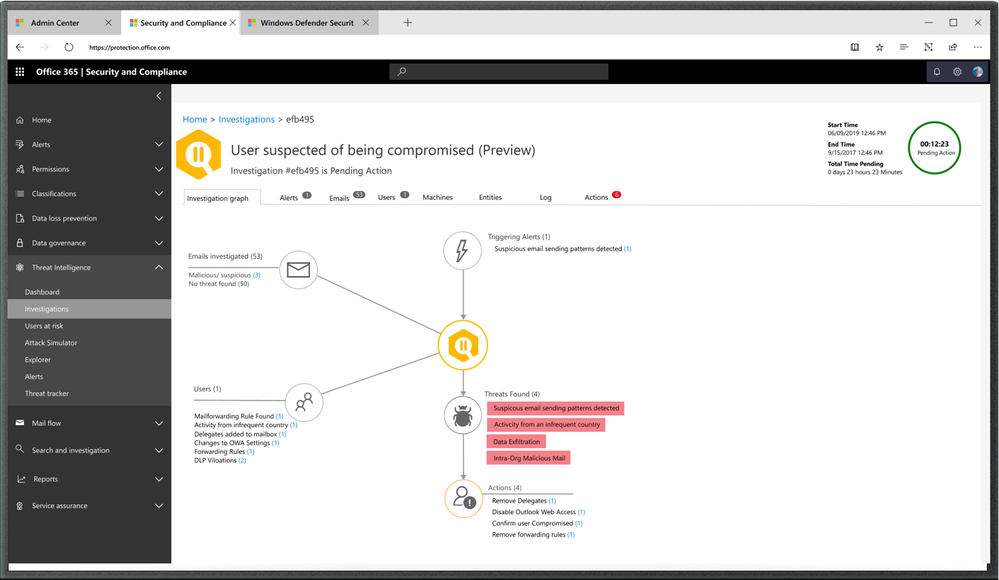999x580 pixels.
Task: Open the app launcher waffle icon
Action: pyautogui.click(x=20, y=72)
